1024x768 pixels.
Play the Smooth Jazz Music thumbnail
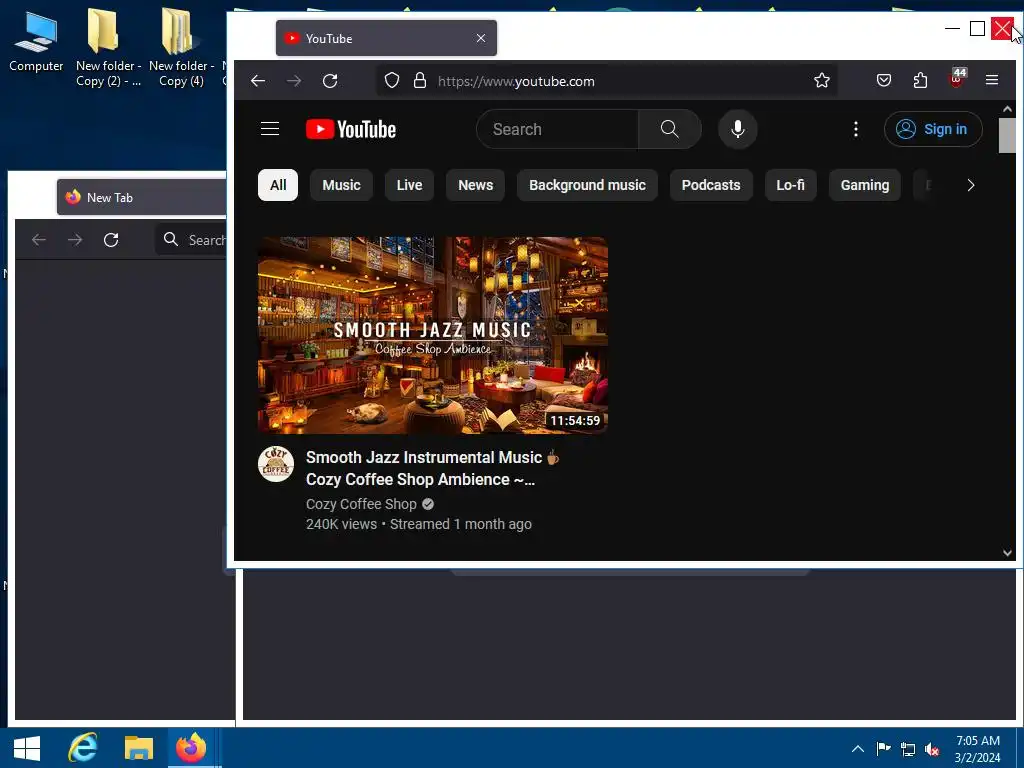click(432, 335)
